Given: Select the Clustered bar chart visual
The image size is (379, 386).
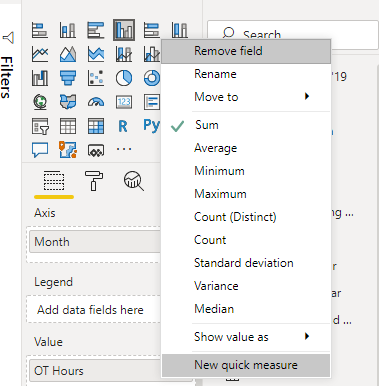Looking at the screenshot, I should [x=96, y=30].
